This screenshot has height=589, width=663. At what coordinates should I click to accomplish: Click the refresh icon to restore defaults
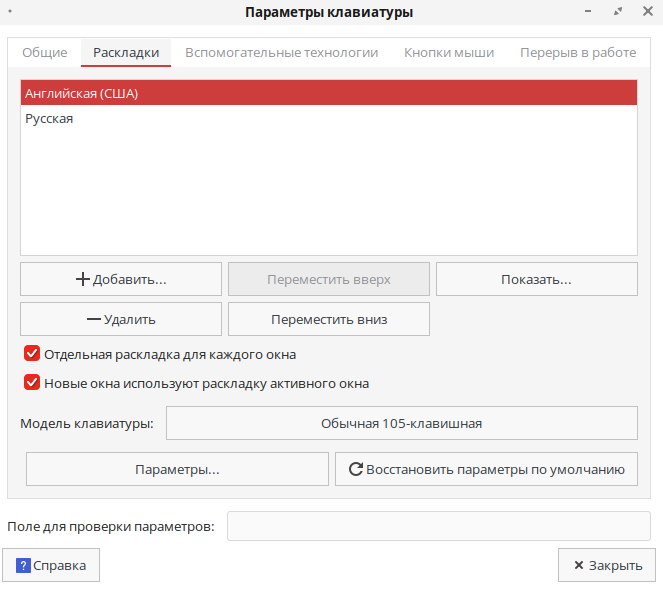coord(354,469)
